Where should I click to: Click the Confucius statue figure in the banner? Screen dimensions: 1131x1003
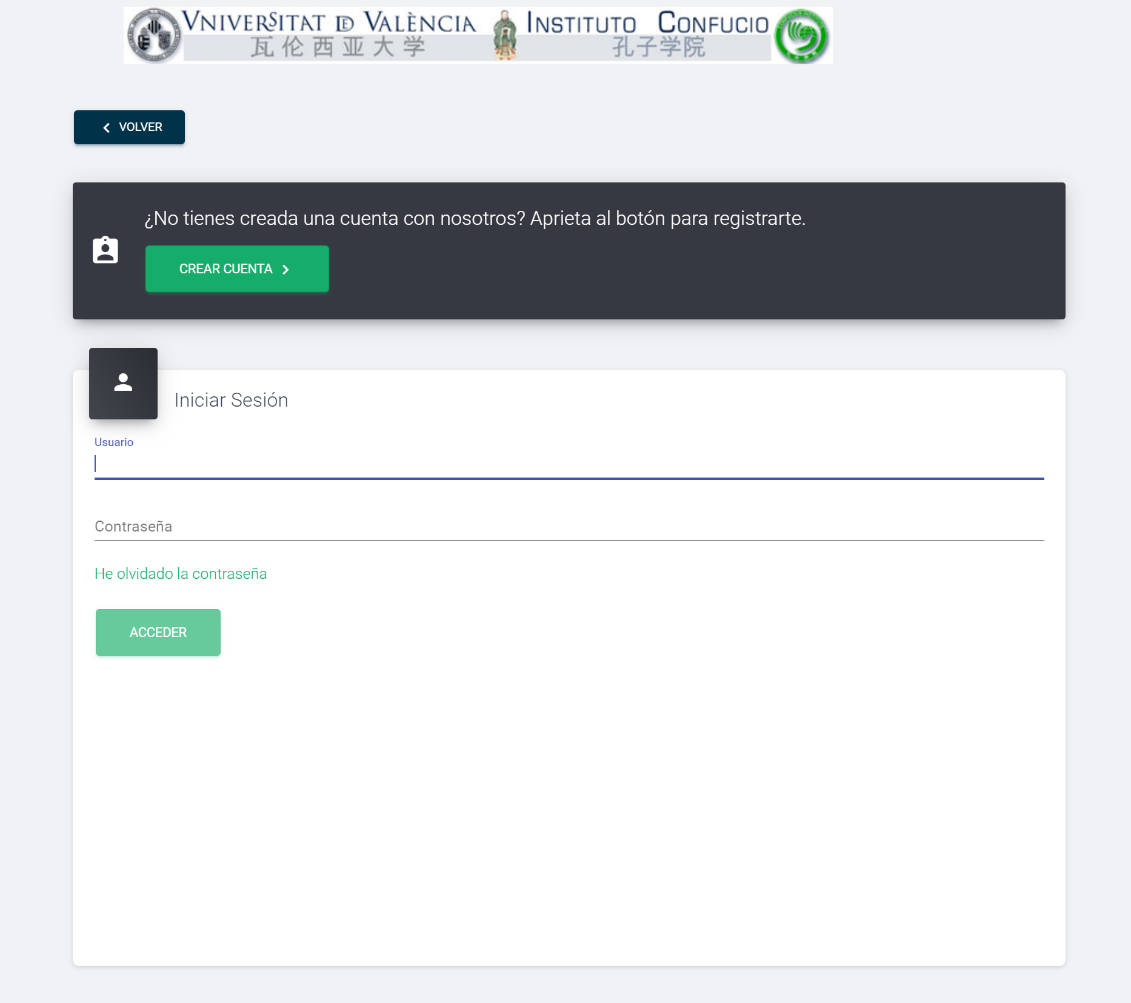point(505,35)
